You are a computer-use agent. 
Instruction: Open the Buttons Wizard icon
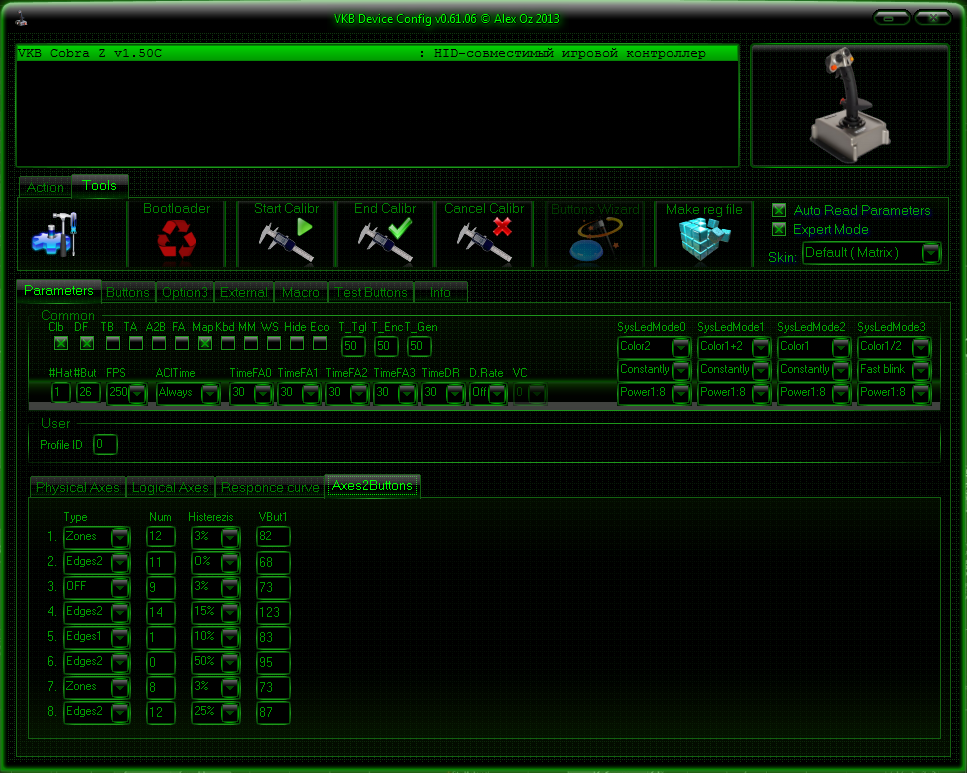[595, 240]
